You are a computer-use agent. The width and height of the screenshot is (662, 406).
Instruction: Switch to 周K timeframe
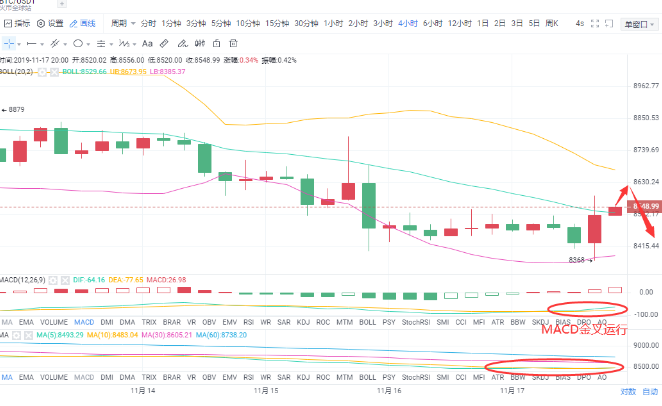552,24
